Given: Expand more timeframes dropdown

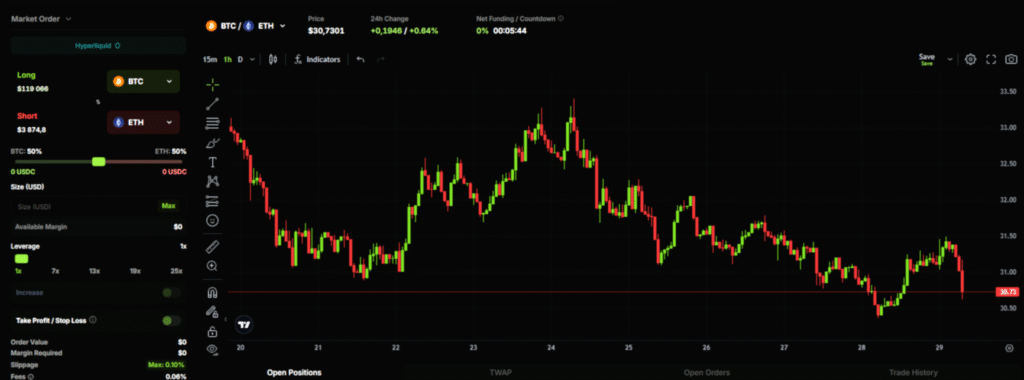Looking at the screenshot, I should pos(253,59).
